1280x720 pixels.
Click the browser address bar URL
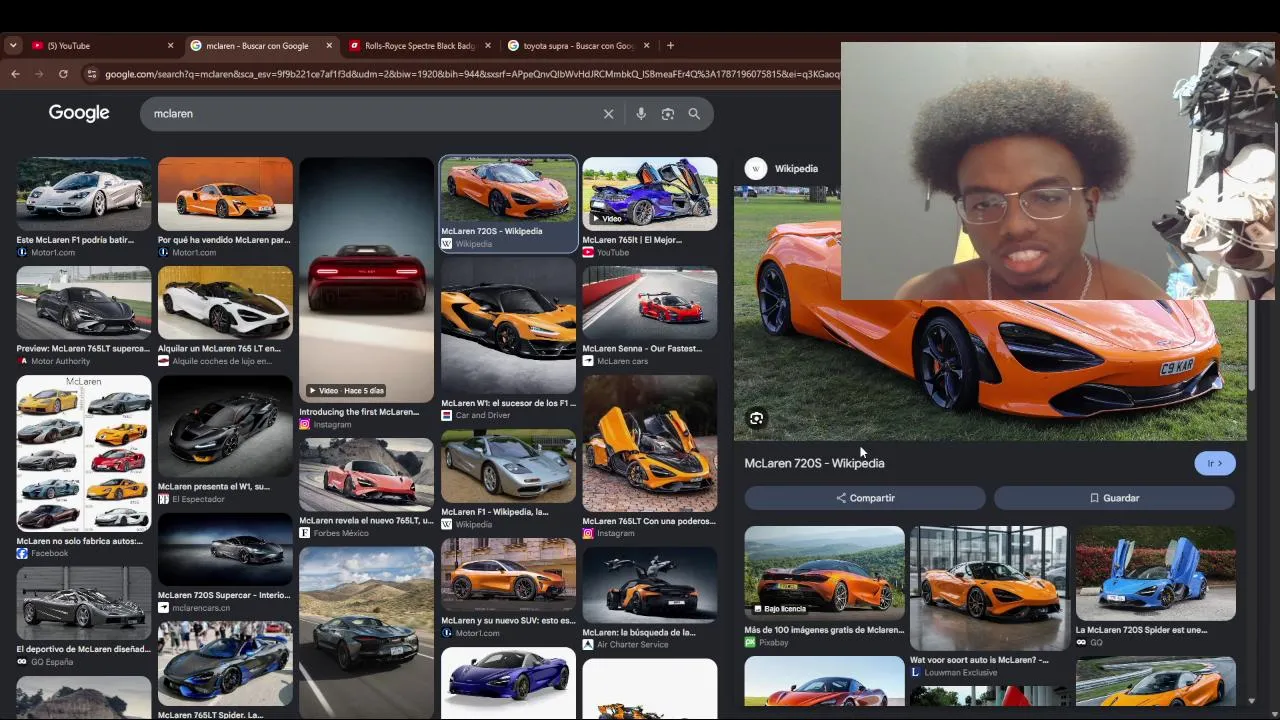pyautogui.click(x=470, y=74)
